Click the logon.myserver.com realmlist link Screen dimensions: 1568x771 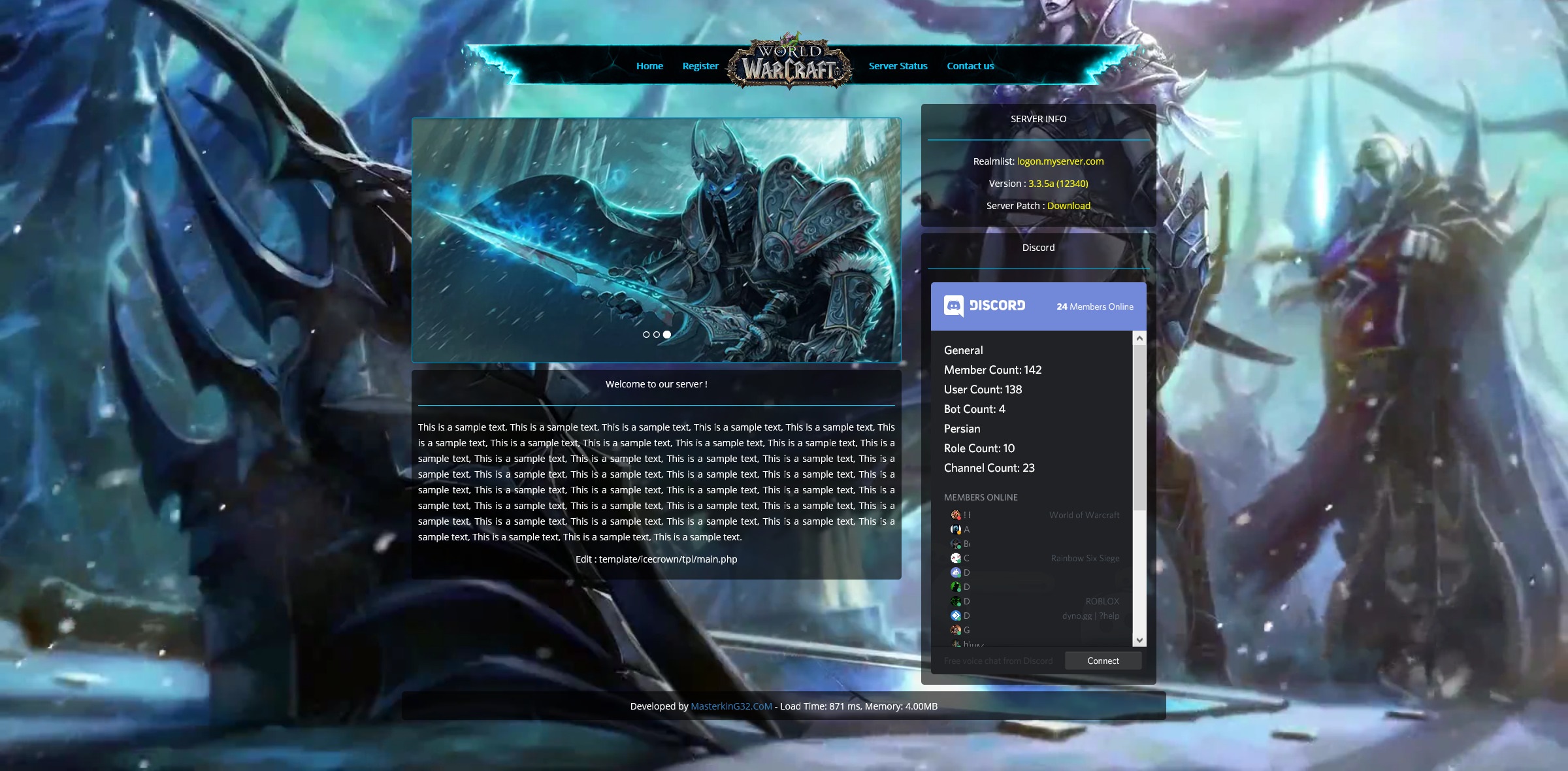(1060, 161)
